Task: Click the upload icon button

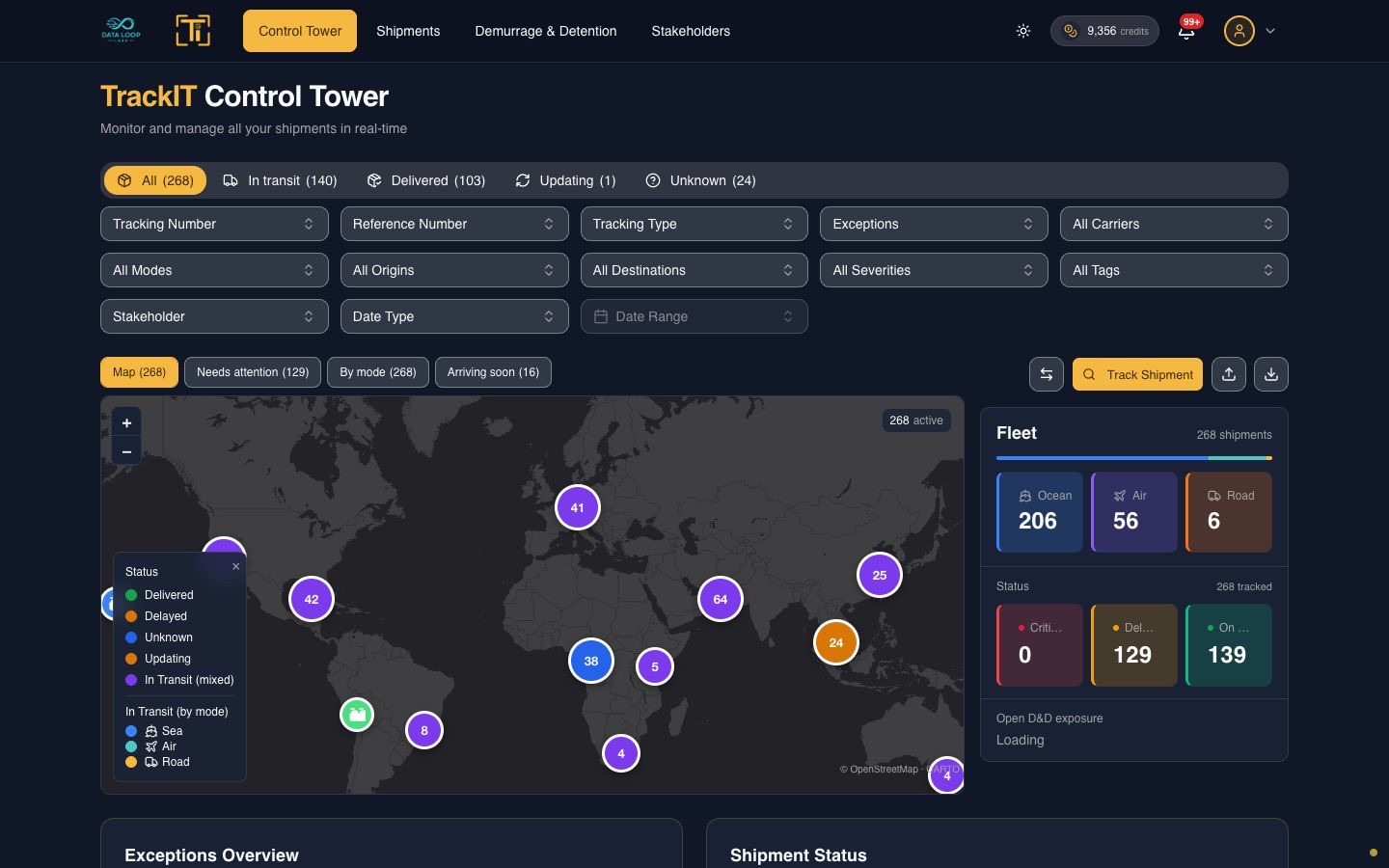Action: tap(1229, 374)
